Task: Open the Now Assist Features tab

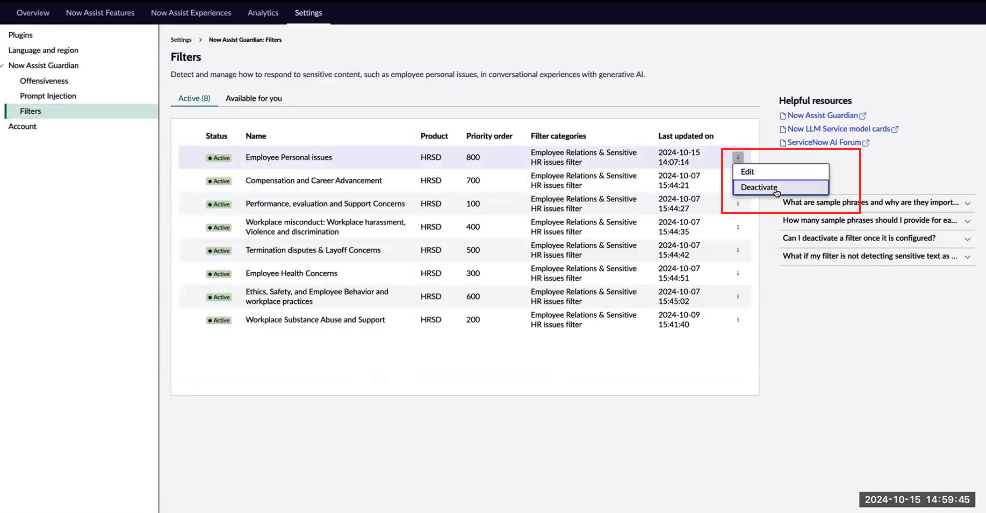Action: [x=100, y=13]
